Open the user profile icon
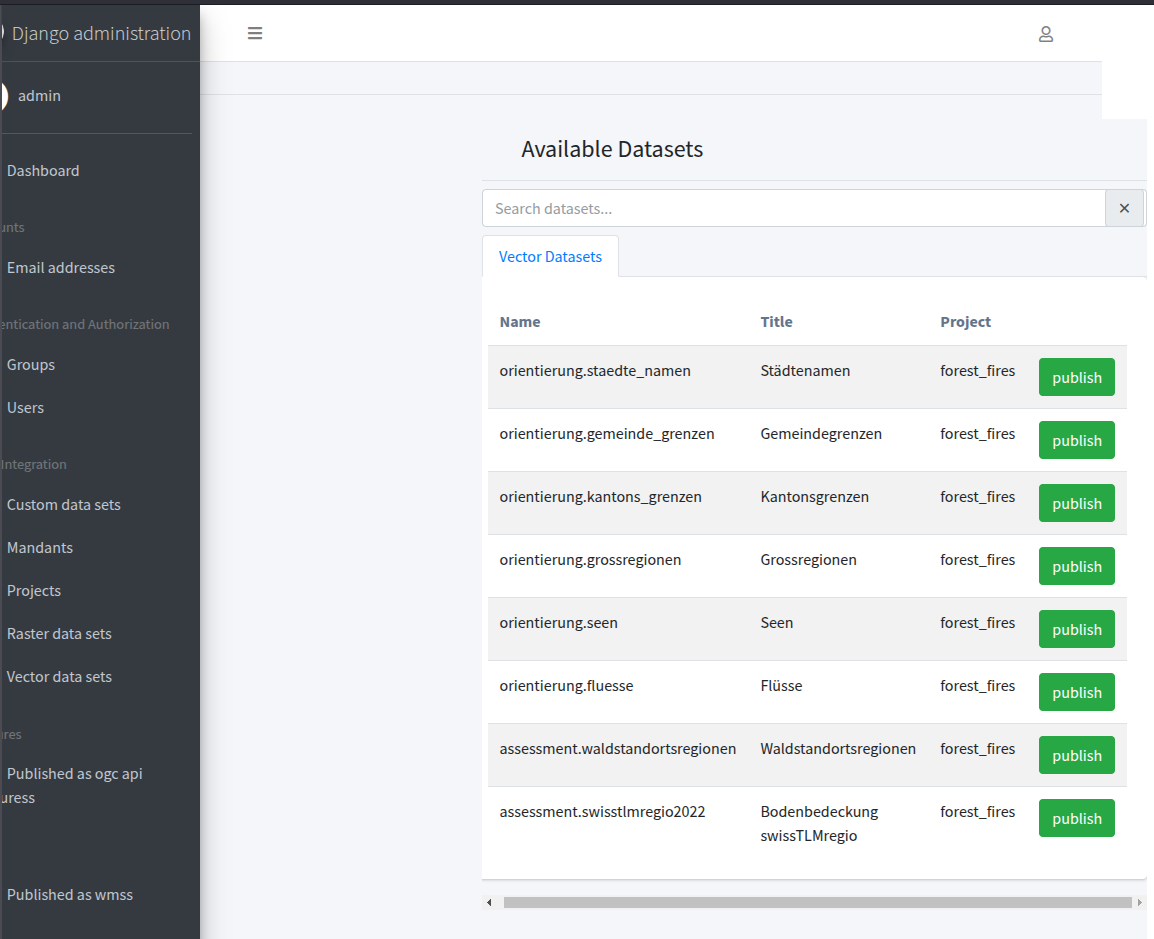 click(x=1046, y=34)
